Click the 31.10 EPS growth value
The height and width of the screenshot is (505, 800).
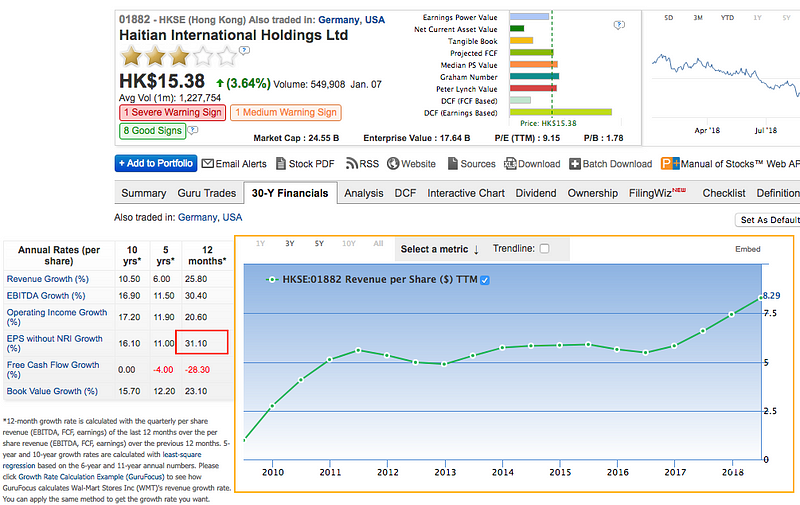pos(196,343)
